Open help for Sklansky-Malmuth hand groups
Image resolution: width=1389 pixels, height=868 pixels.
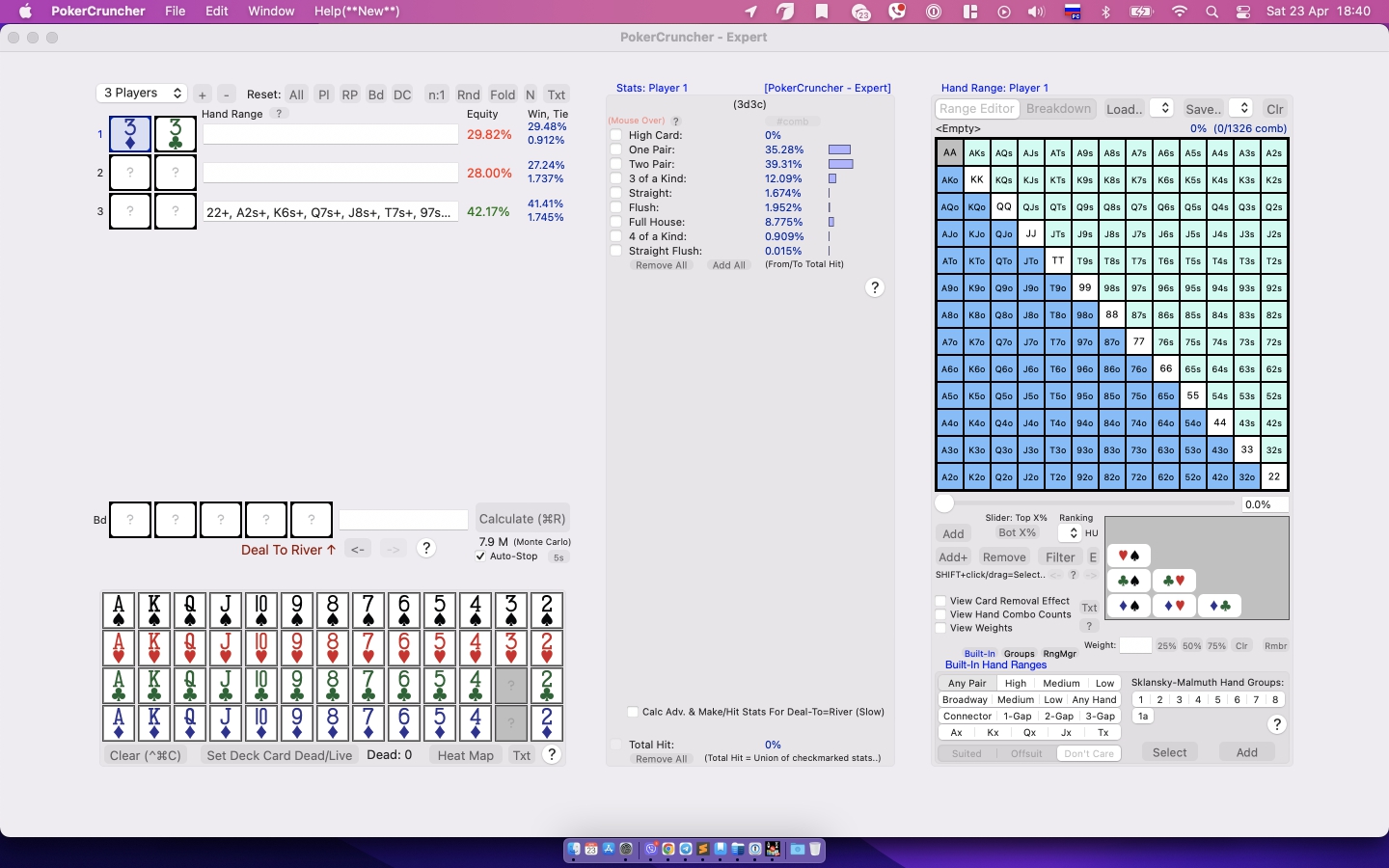(x=1277, y=724)
